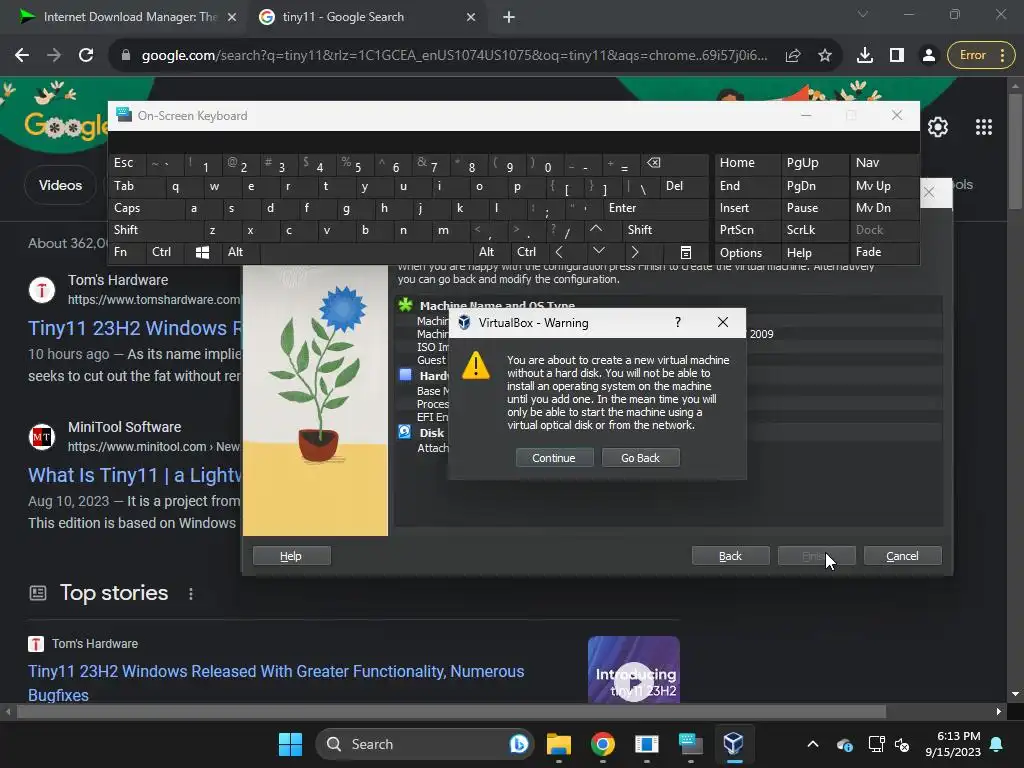Click the Chrome address bar URL

454,56
